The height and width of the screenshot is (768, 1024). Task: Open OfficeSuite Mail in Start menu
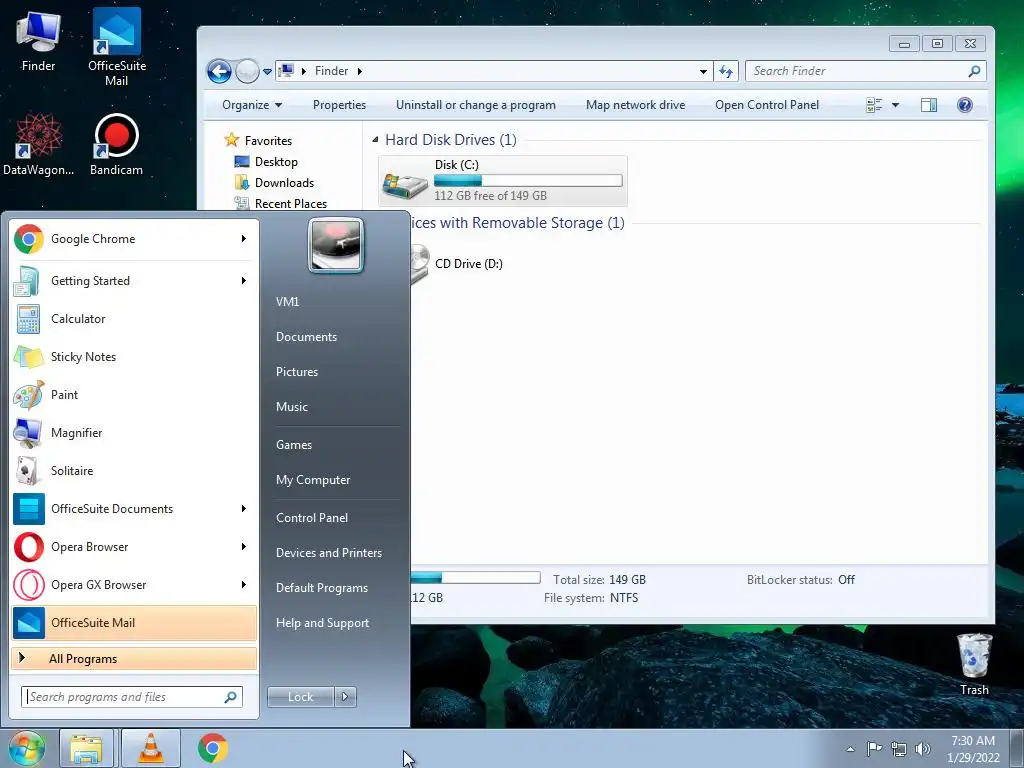(134, 622)
